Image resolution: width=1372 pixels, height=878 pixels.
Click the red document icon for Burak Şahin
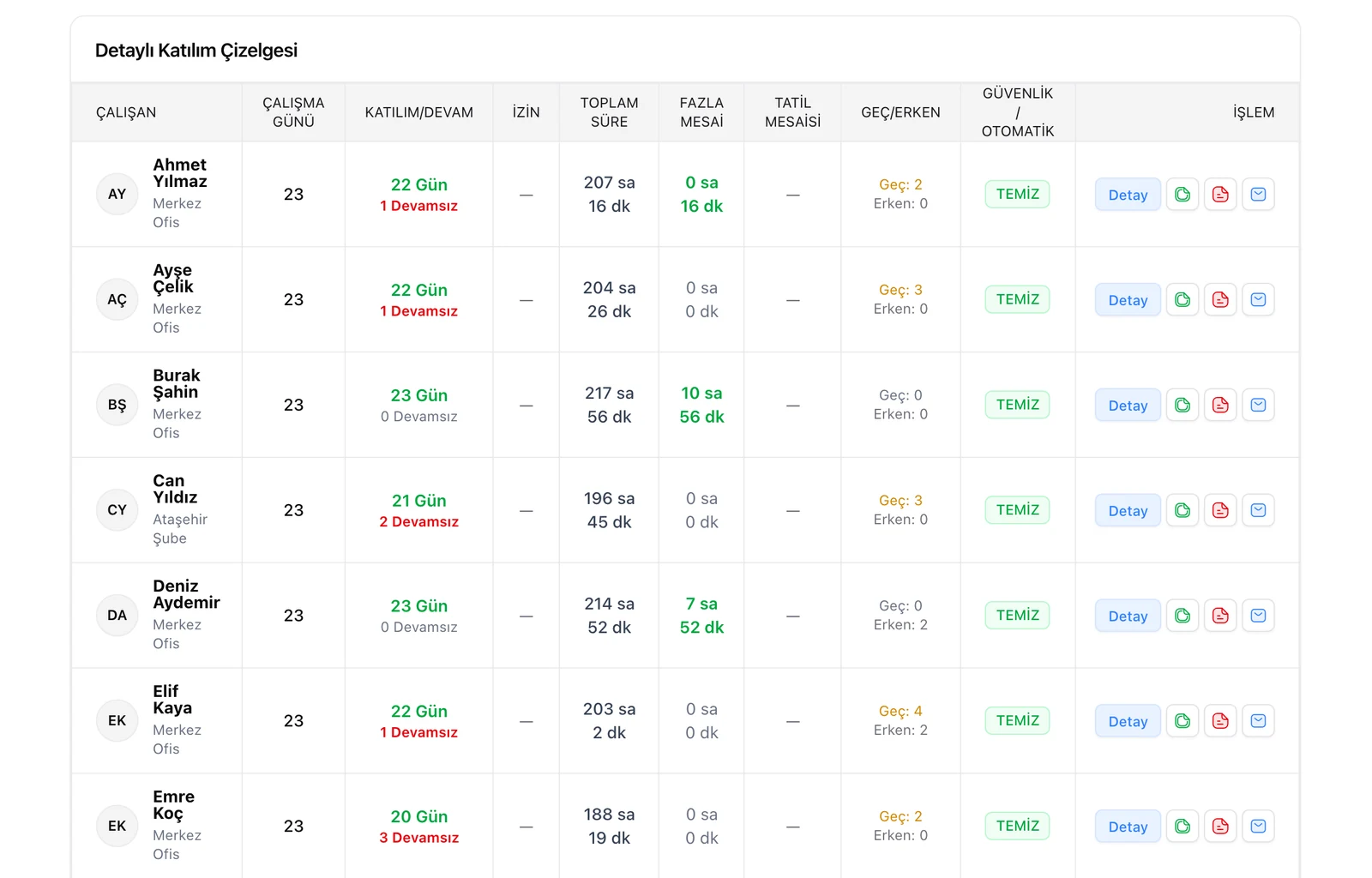click(1220, 405)
